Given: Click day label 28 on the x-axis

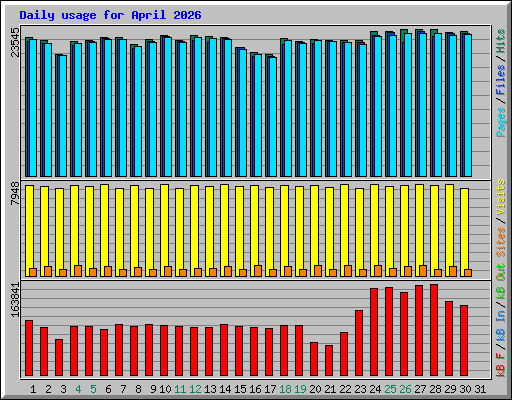Looking at the screenshot, I should click(435, 389).
